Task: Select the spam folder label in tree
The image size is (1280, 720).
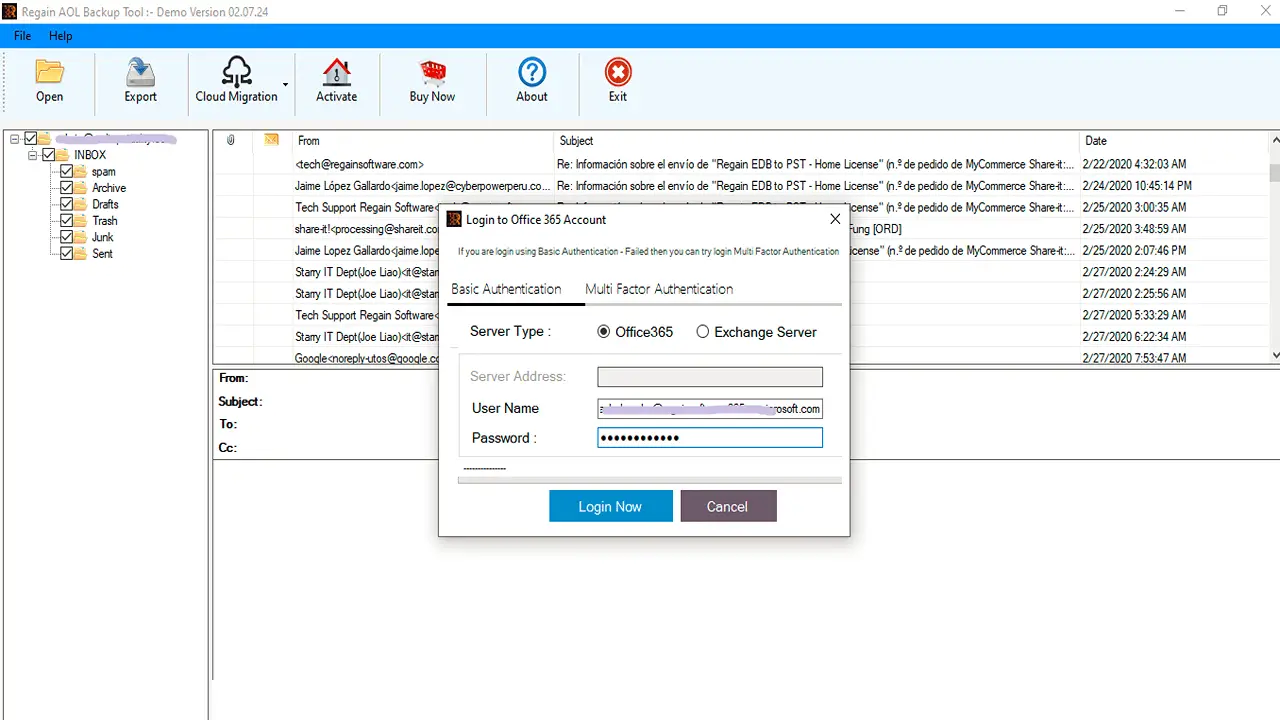Action: 104,172
